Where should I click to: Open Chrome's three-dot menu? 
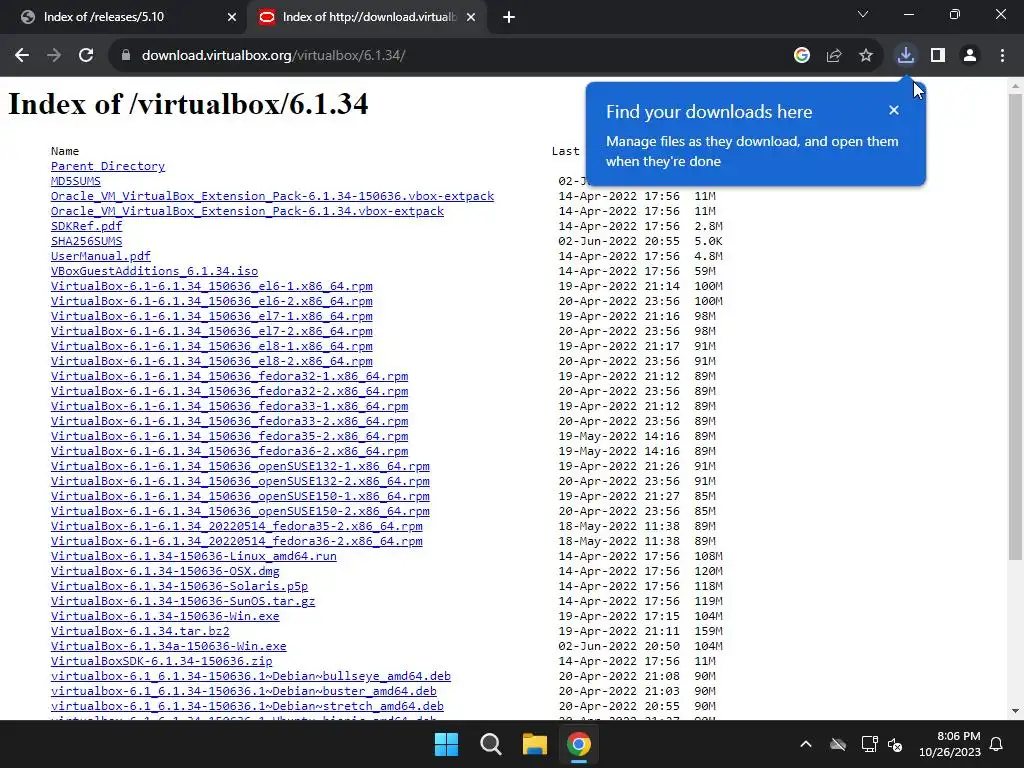point(1002,56)
